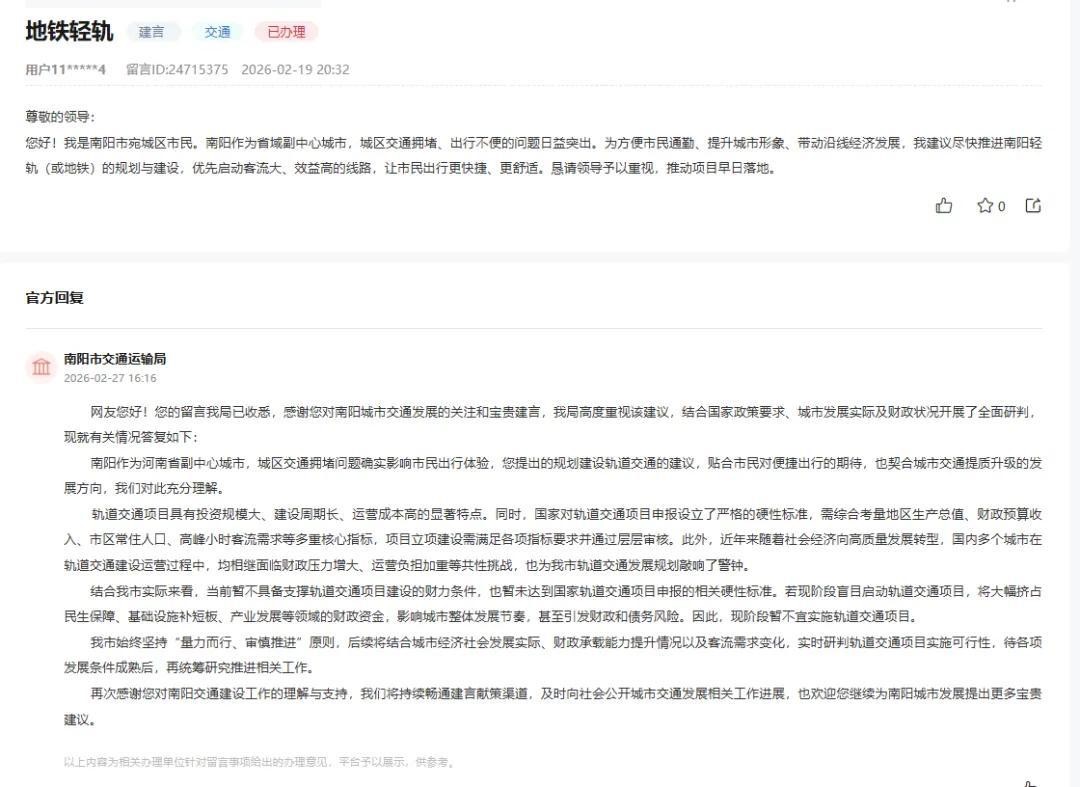
Task: Click the post date 2026-02-19 20:32
Action: [295, 69]
